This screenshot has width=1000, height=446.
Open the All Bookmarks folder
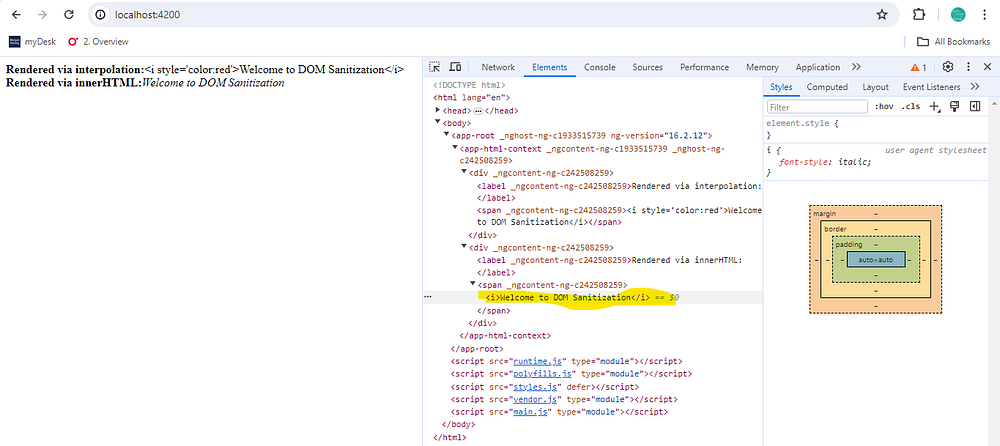click(x=953, y=41)
